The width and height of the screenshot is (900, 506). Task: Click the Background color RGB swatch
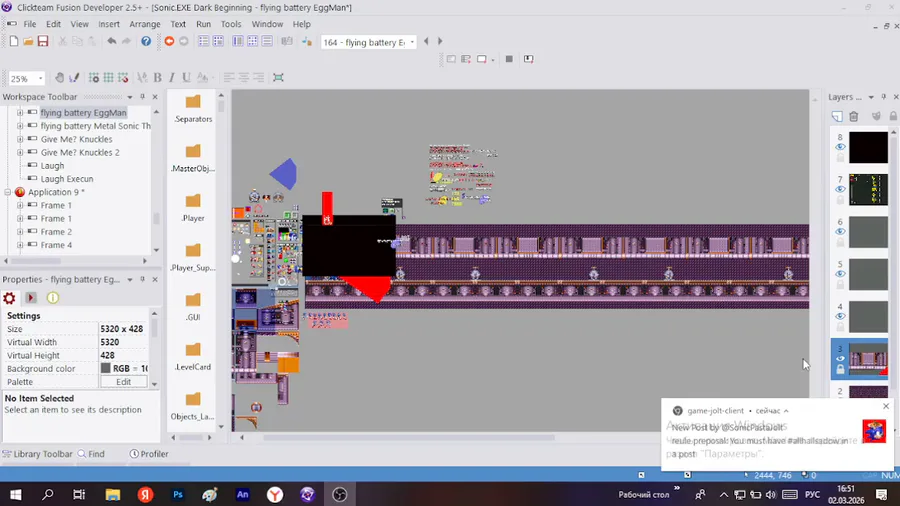click(106, 368)
